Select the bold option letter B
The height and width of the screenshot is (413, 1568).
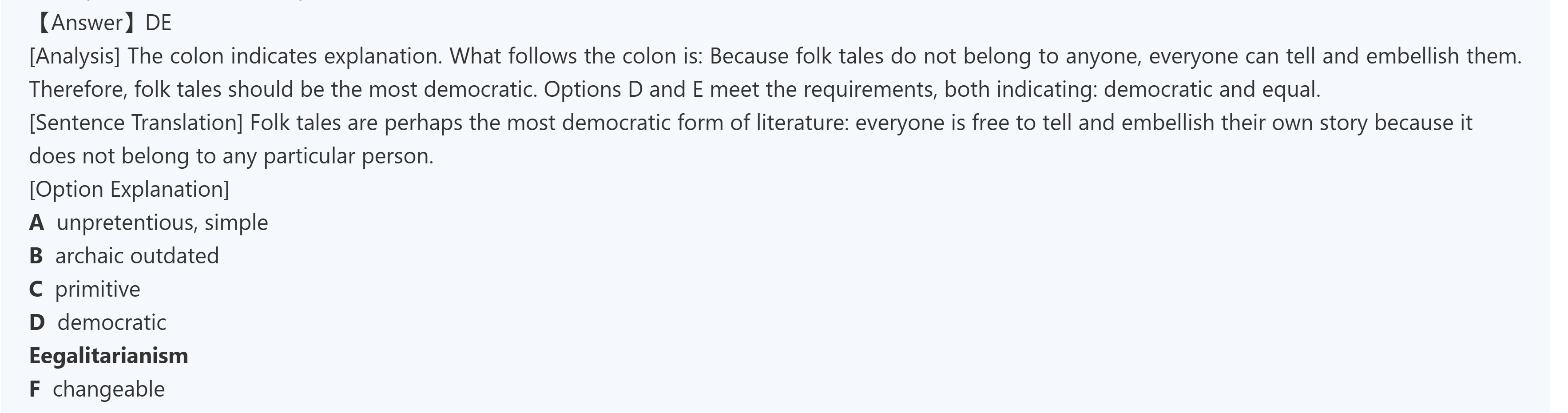tap(36, 256)
